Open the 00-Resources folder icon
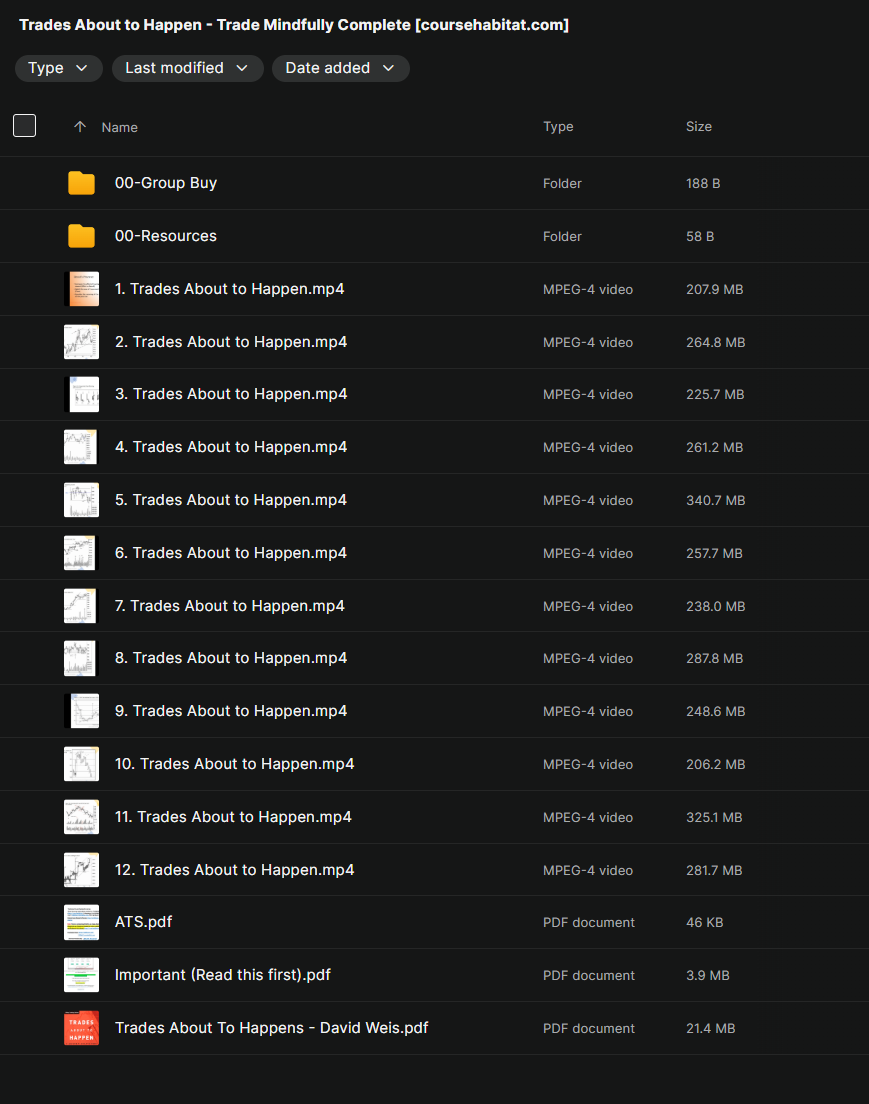869x1104 pixels. (x=81, y=236)
